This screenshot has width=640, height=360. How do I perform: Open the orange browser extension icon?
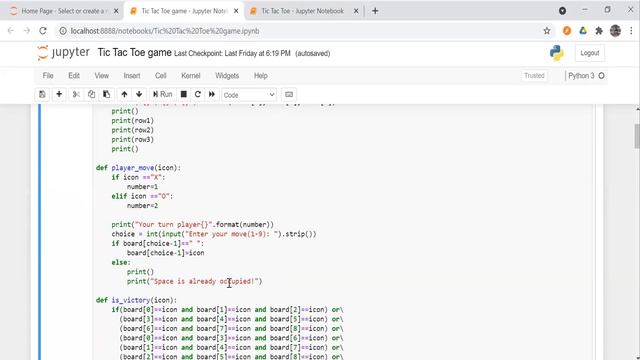tap(567, 31)
